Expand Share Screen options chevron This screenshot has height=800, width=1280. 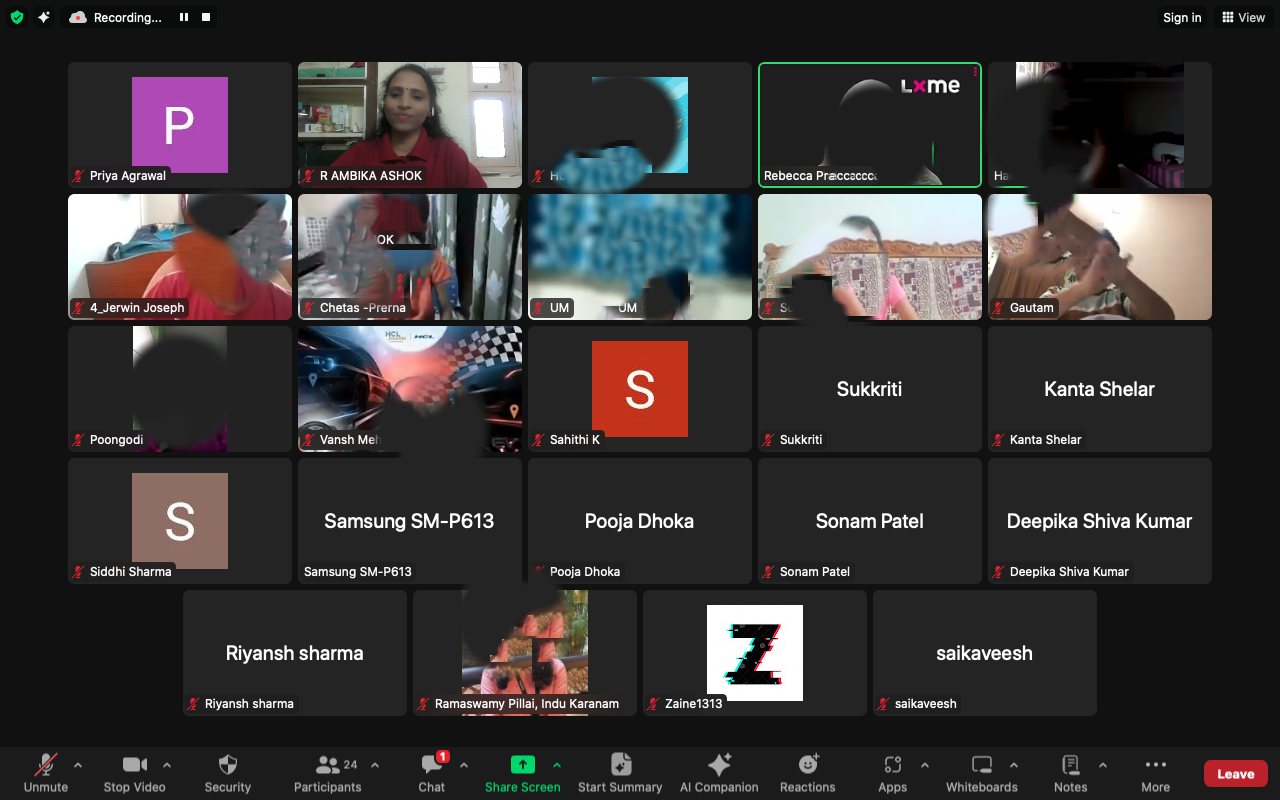pyautogui.click(x=557, y=765)
